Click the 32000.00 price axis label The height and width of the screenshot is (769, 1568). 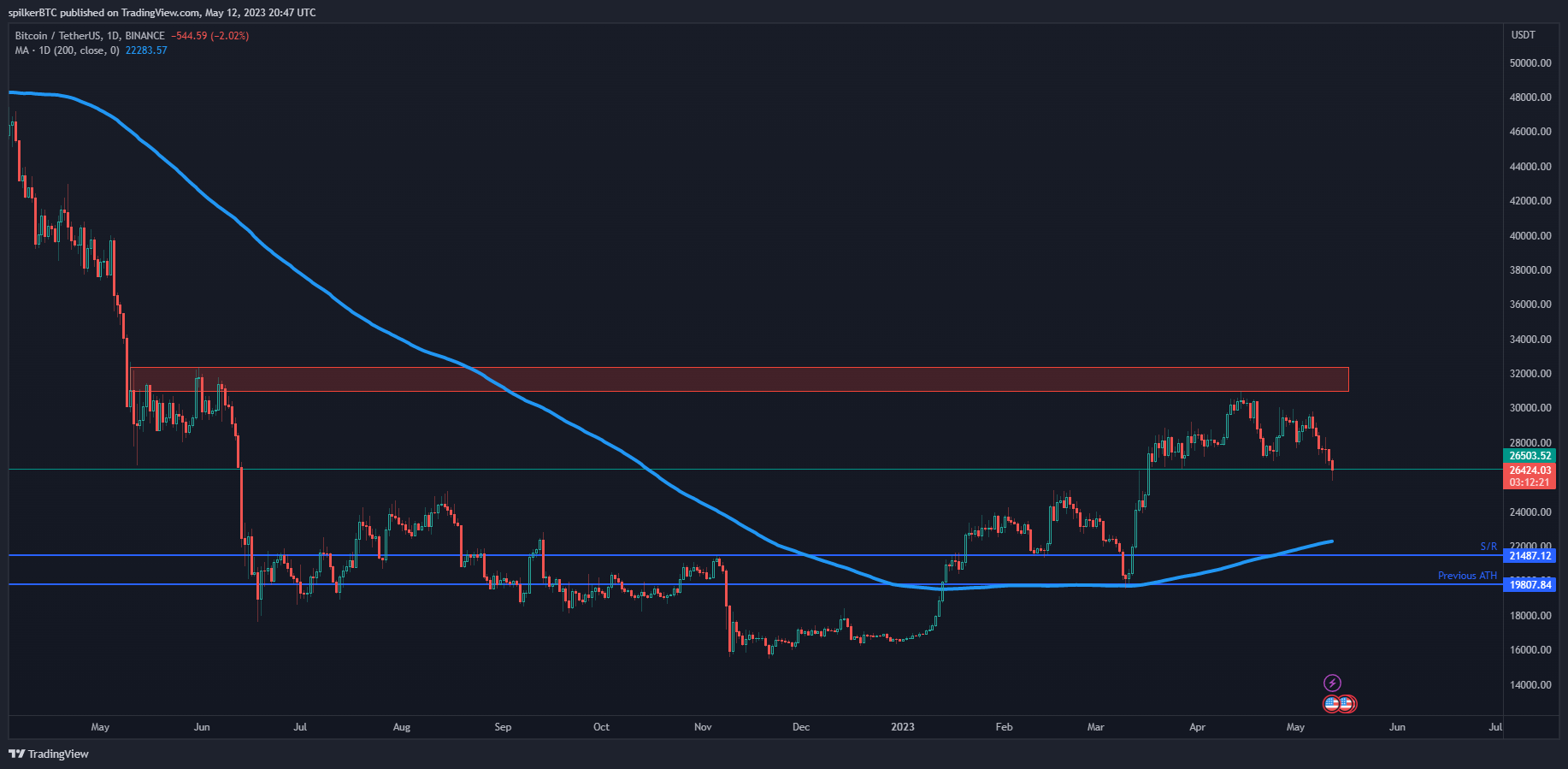click(1530, 374)
